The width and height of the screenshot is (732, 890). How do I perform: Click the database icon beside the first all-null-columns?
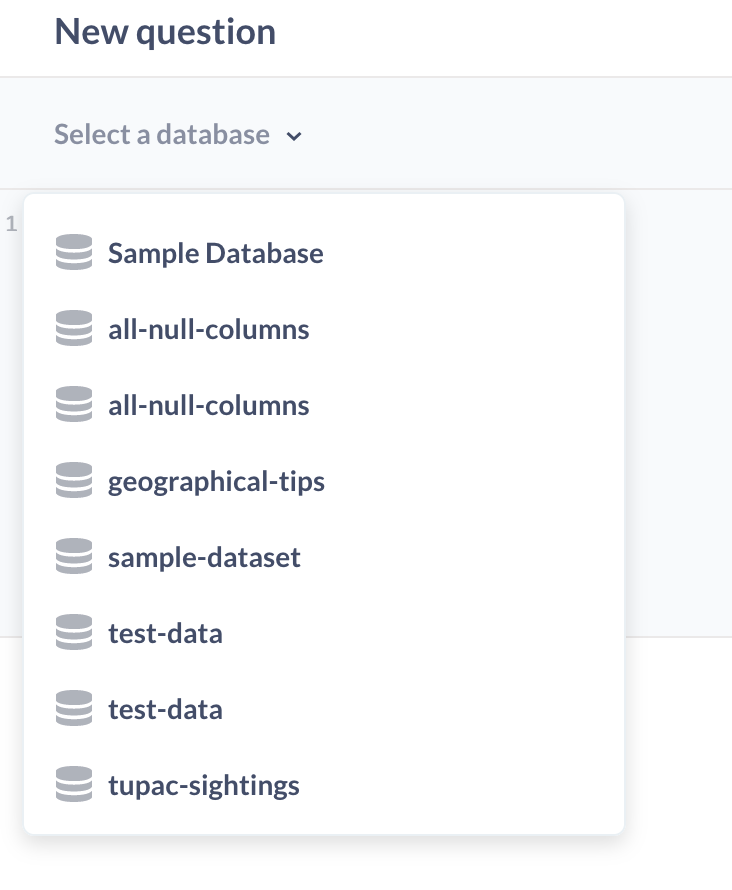(73, 328)
